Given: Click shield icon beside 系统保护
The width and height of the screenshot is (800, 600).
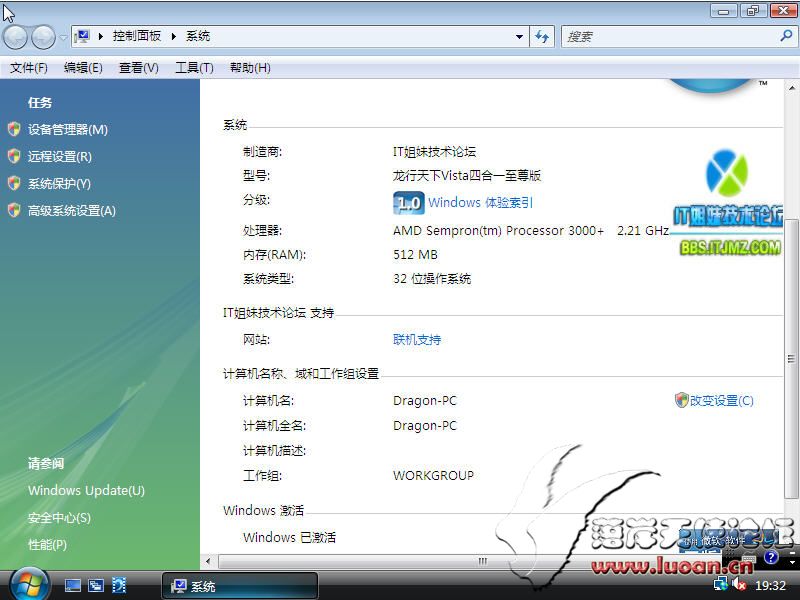Looking at the screenshot, I should [x=14, y=183].
